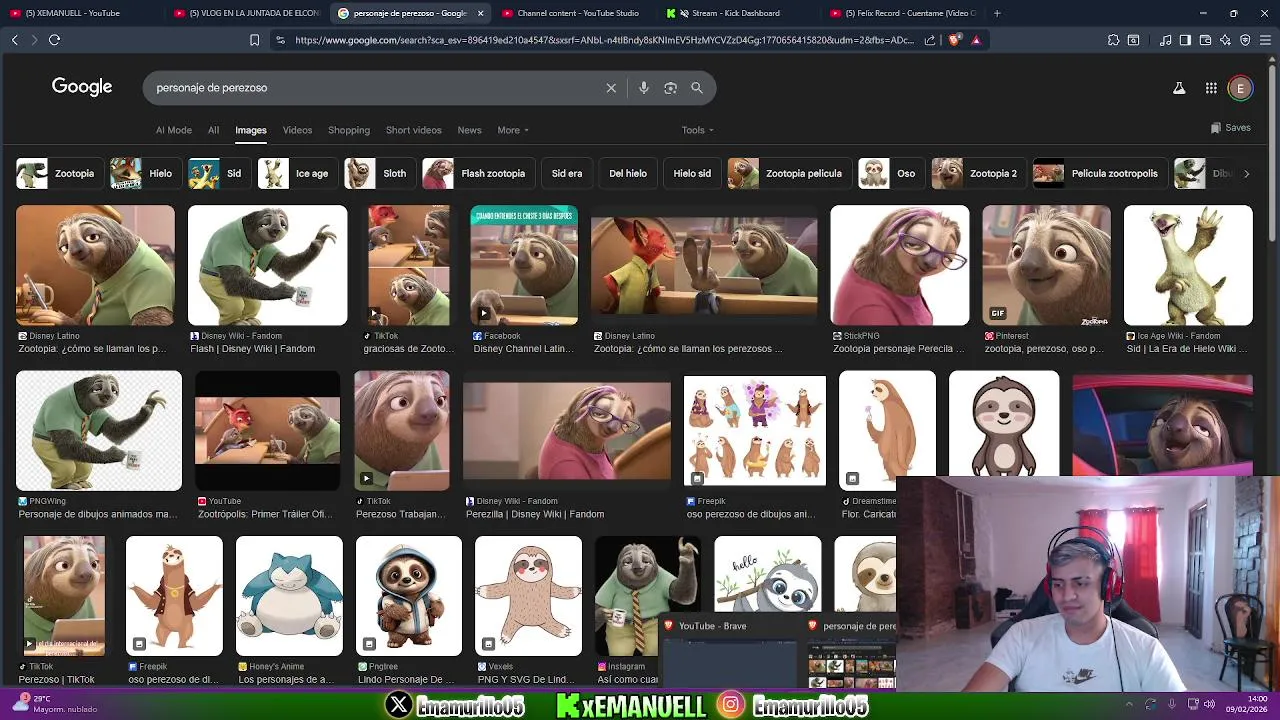Viewport: 1280px width, 720px height.
Task: Close the Google search tab
Action: [x=480, y=13]
